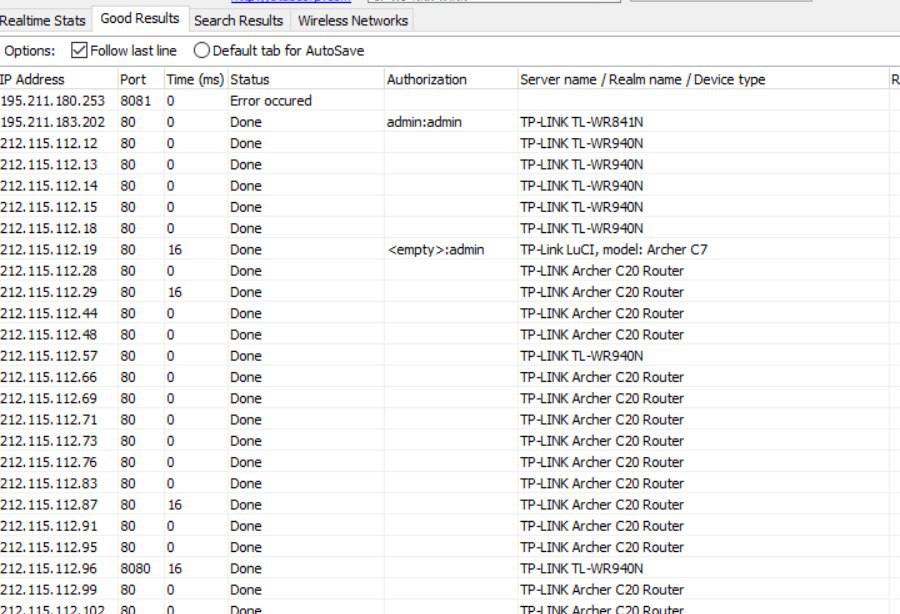900x614 pixels.
Task: Select IP address 195.211.183.202
Action: coord(53,122)
